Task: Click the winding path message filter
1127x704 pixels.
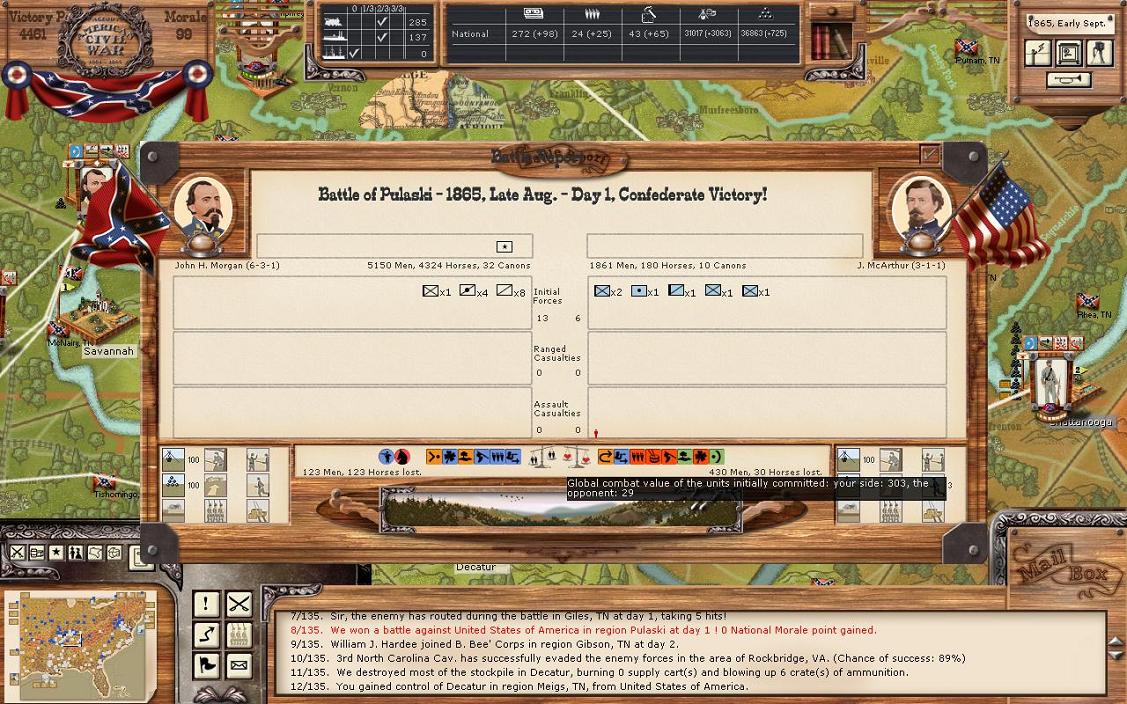Action: coord(206,634)
